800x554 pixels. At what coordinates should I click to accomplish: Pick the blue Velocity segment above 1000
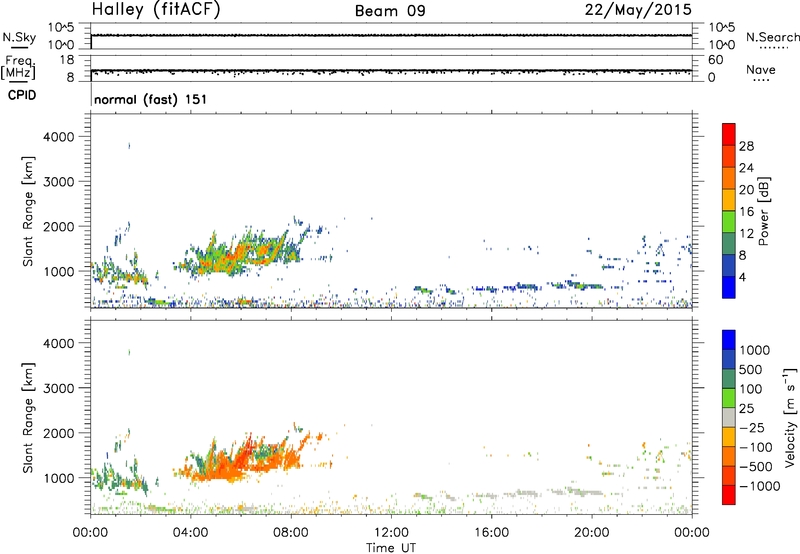[x=729, y=340]
